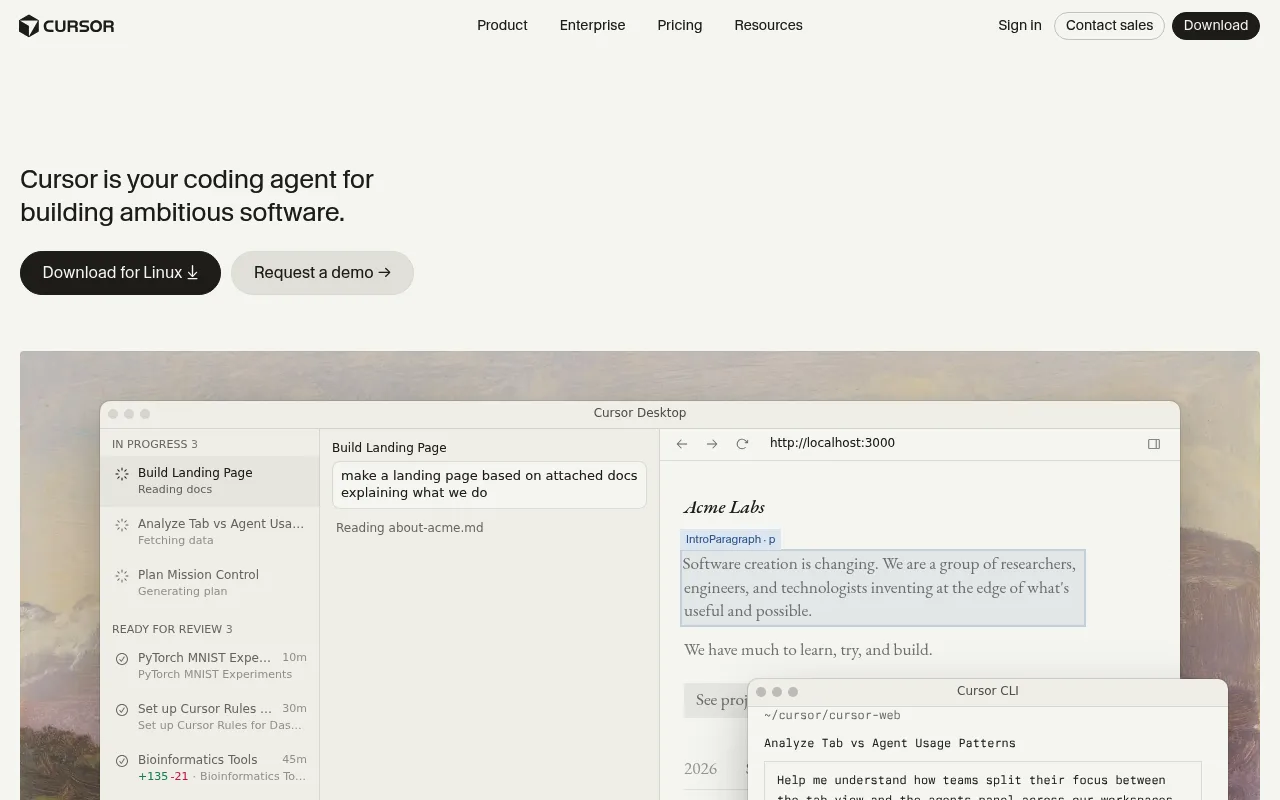Viewport: 1280px width, 800px height.
Task: Click the spinner icon beside Plan Mission Control
Action: [122, 576]
